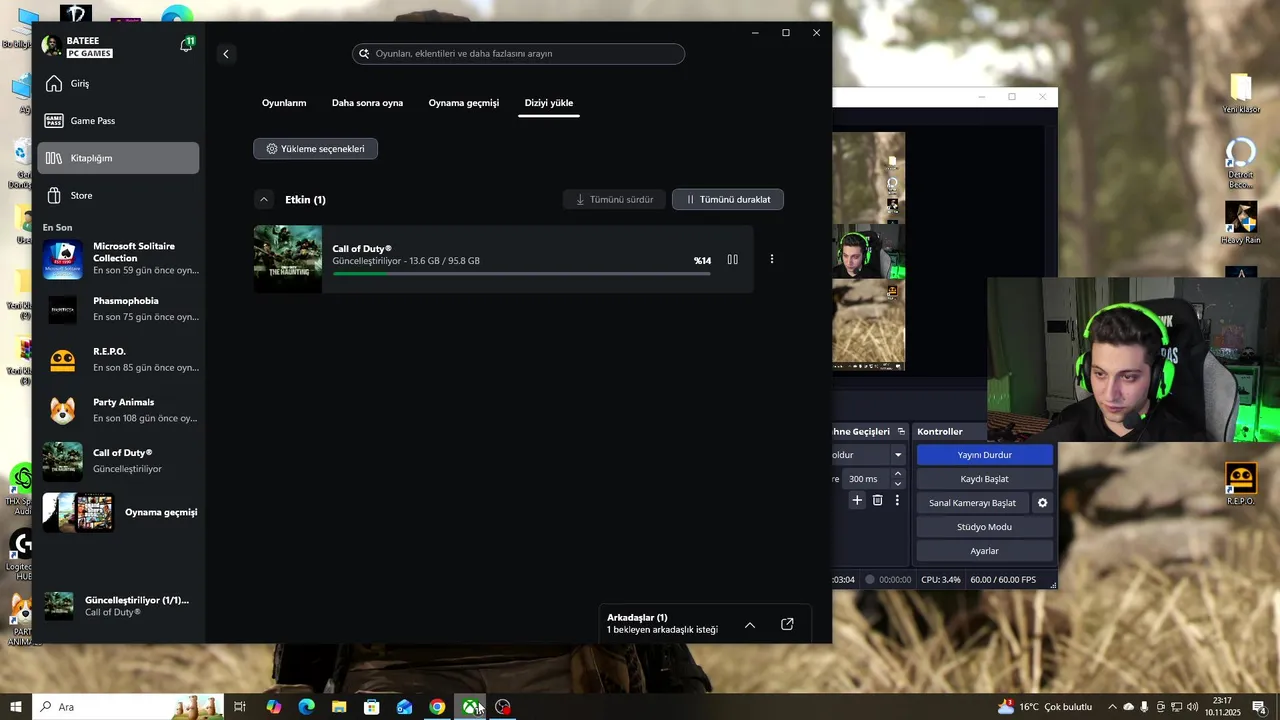Add a transition with OBS plus icon
The width and height of the screenshot is (1280, 720).
click(x=857, y=500)
